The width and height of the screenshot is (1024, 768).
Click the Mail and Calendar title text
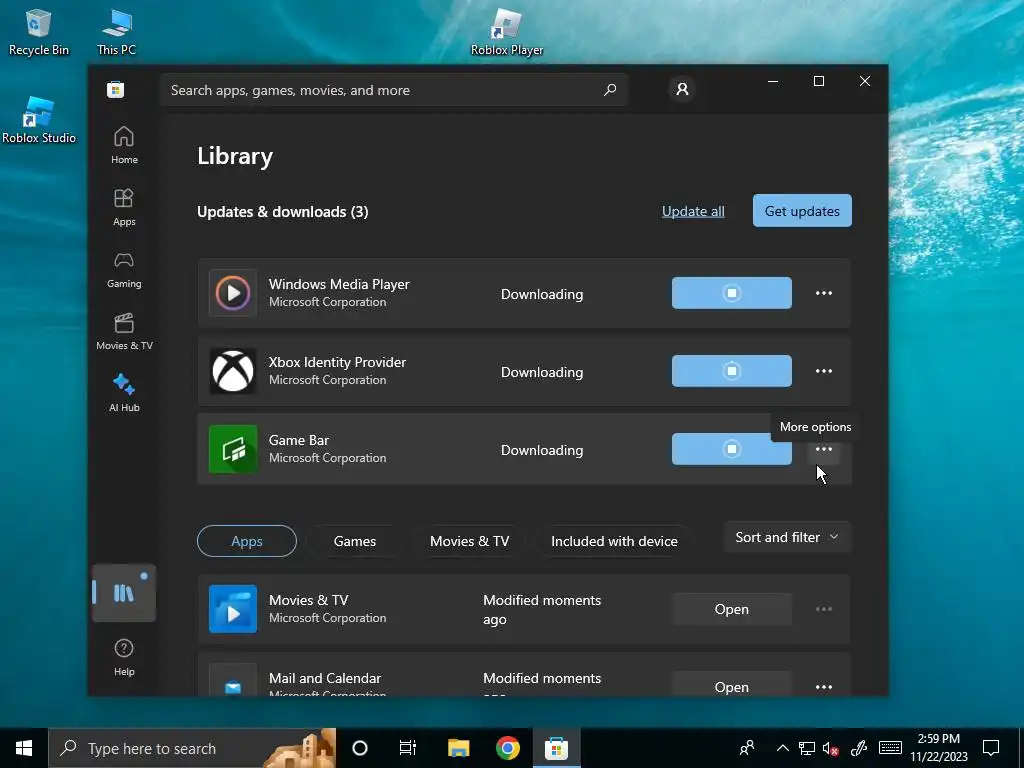pyautogui.click(x=325, y=678)
